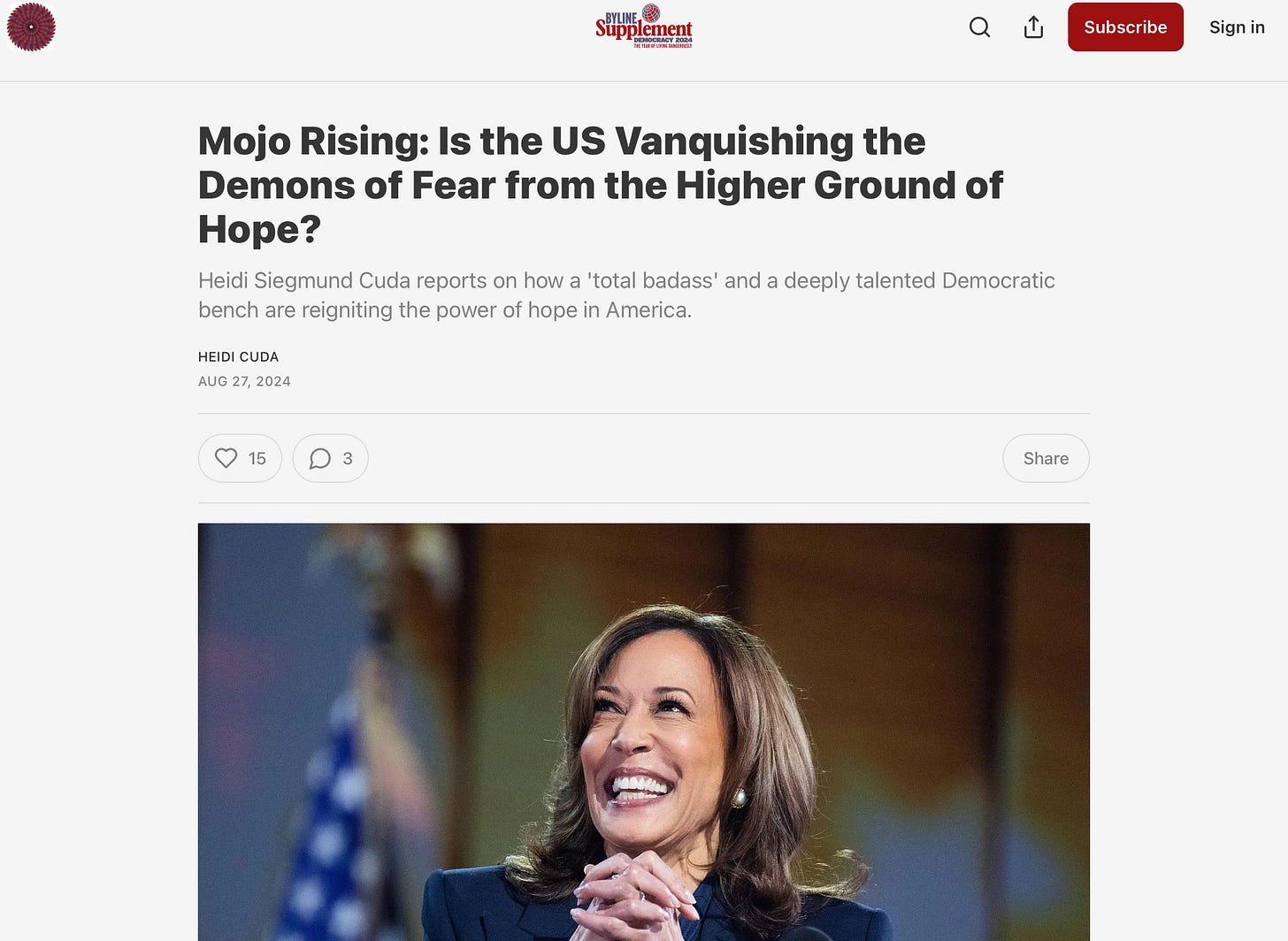
Task: Click the Mojo Rising article headline
Action: pyautogui.click(x=600, y=185)
